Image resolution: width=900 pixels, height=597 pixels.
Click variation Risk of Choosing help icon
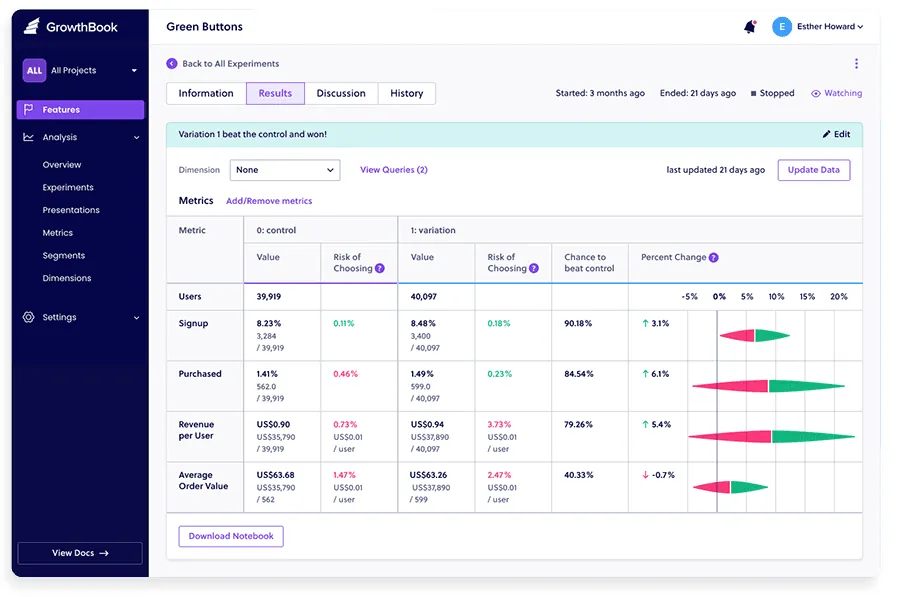534,268
